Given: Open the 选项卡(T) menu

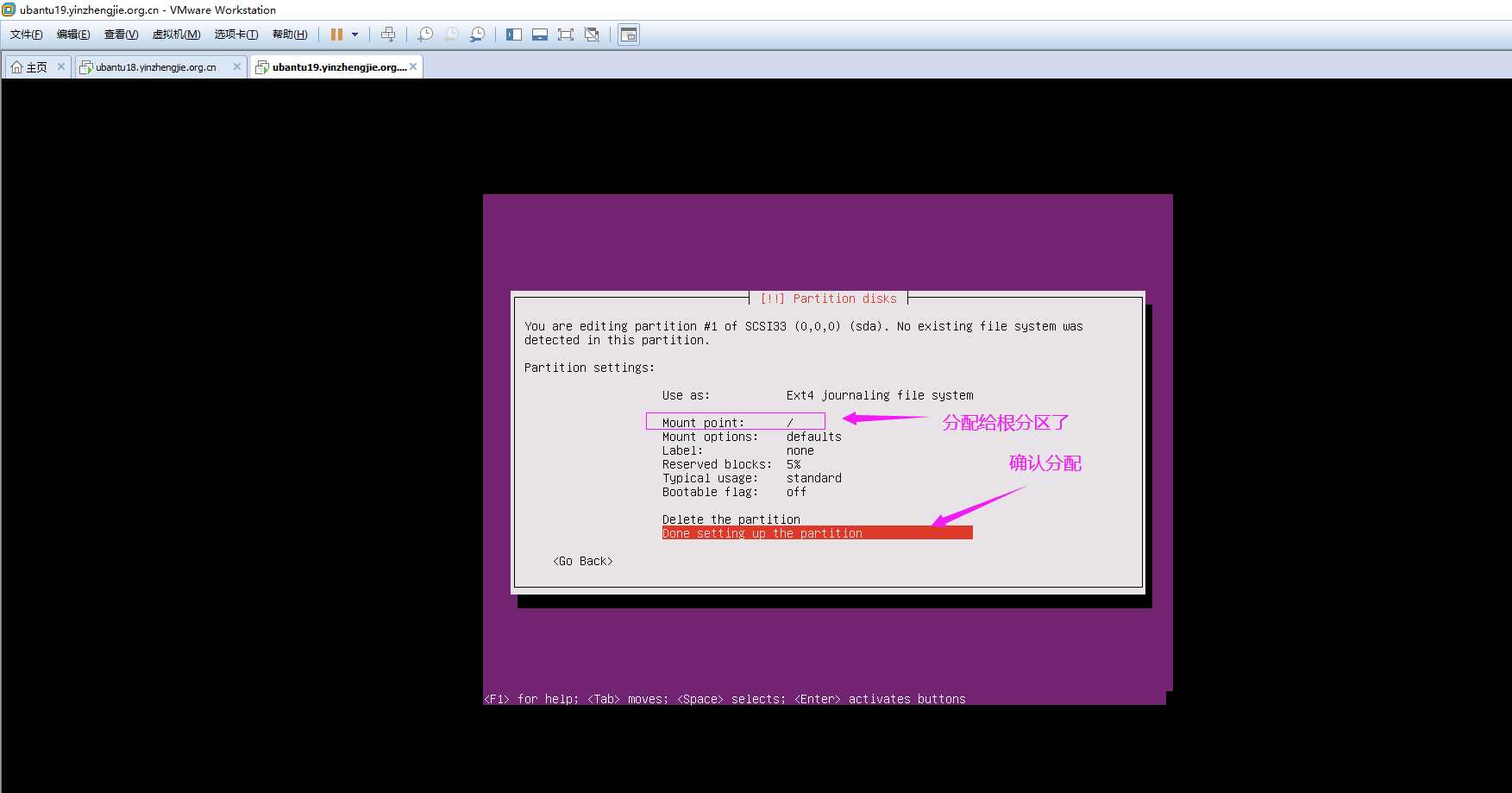Looking at the screenshot, I should pos(236,35).
